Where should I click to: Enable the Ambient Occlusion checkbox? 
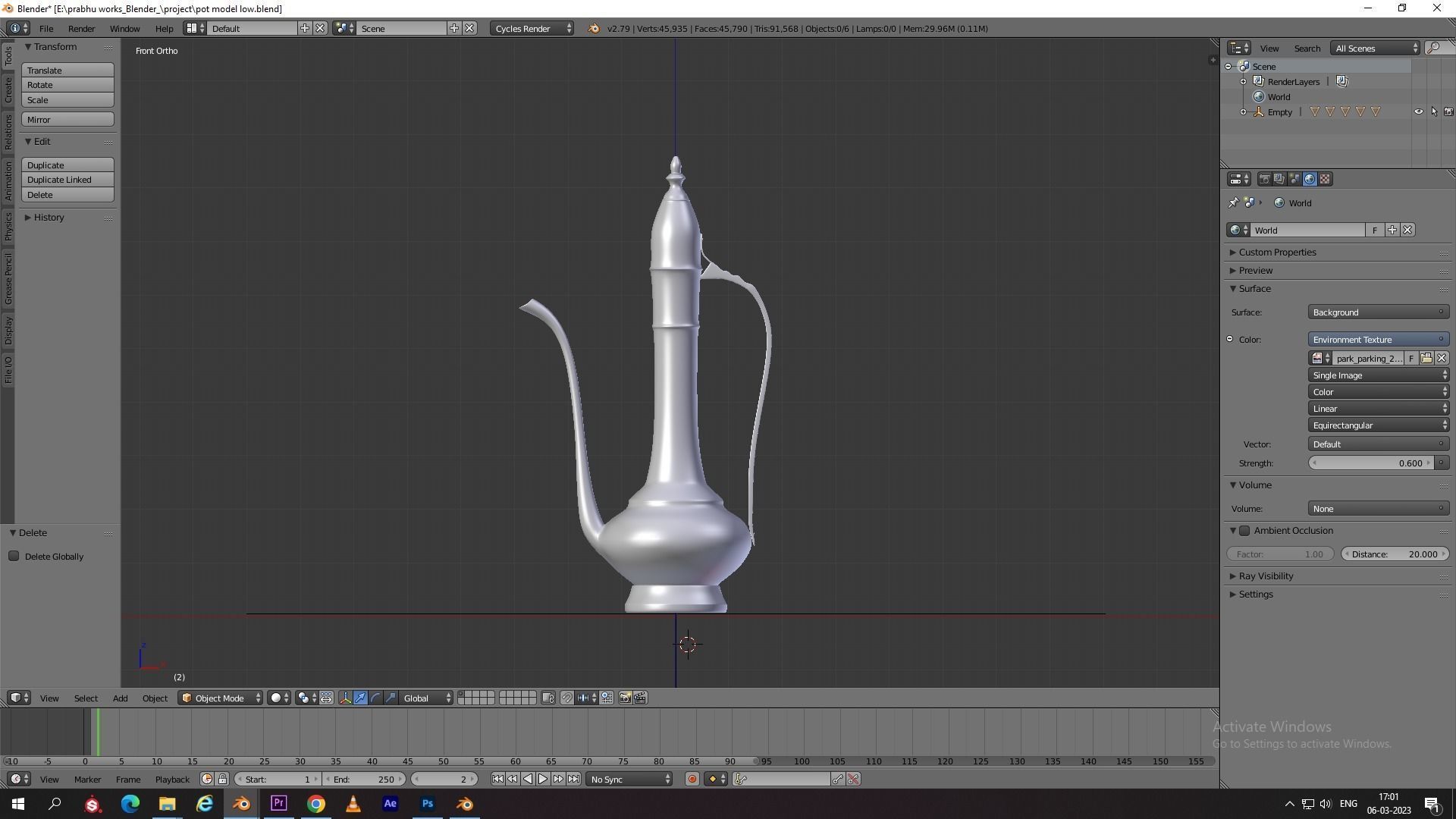pos(1244,531)
